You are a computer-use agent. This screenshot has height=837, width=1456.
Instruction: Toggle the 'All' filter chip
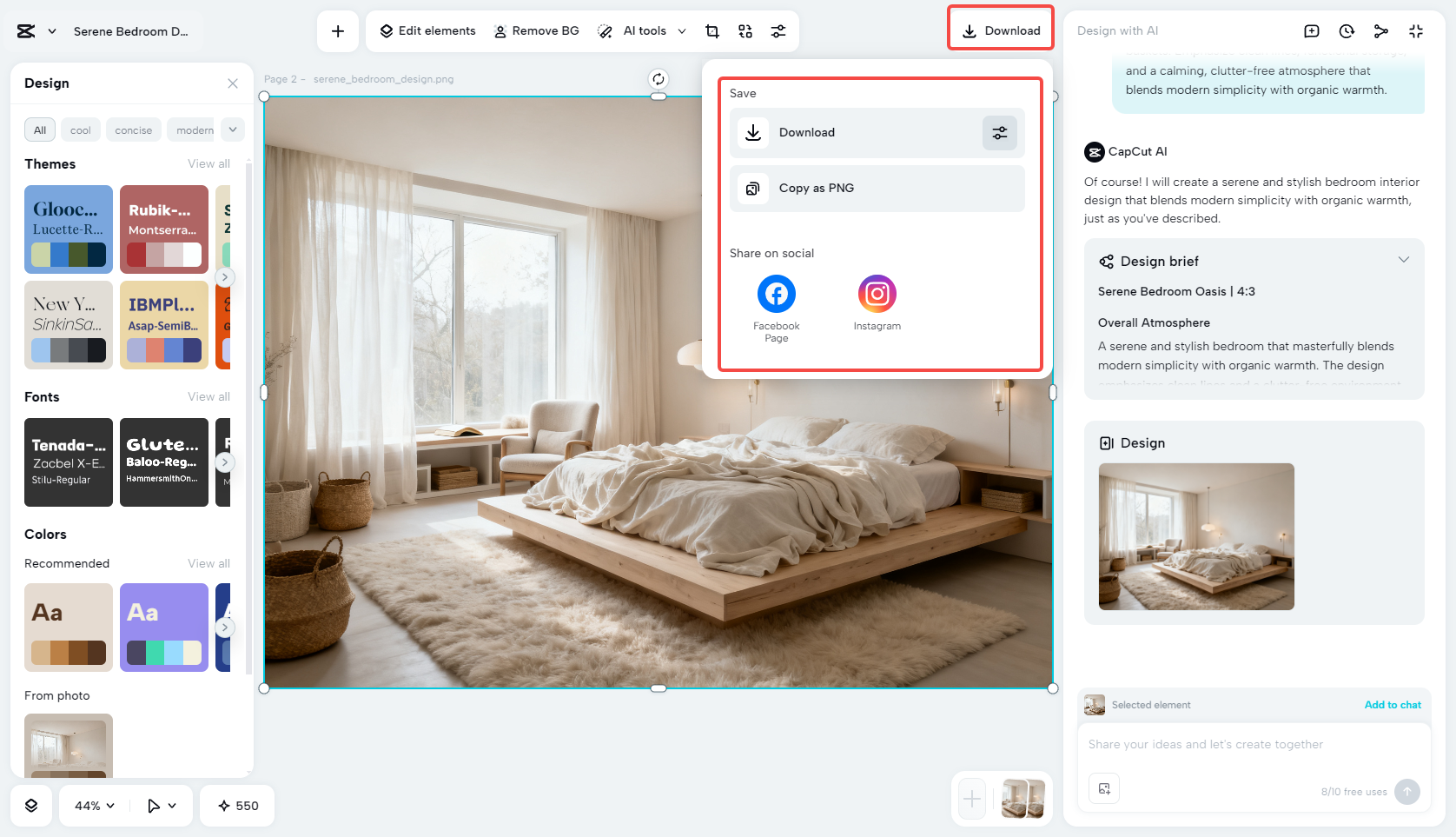tap(39, 130)
